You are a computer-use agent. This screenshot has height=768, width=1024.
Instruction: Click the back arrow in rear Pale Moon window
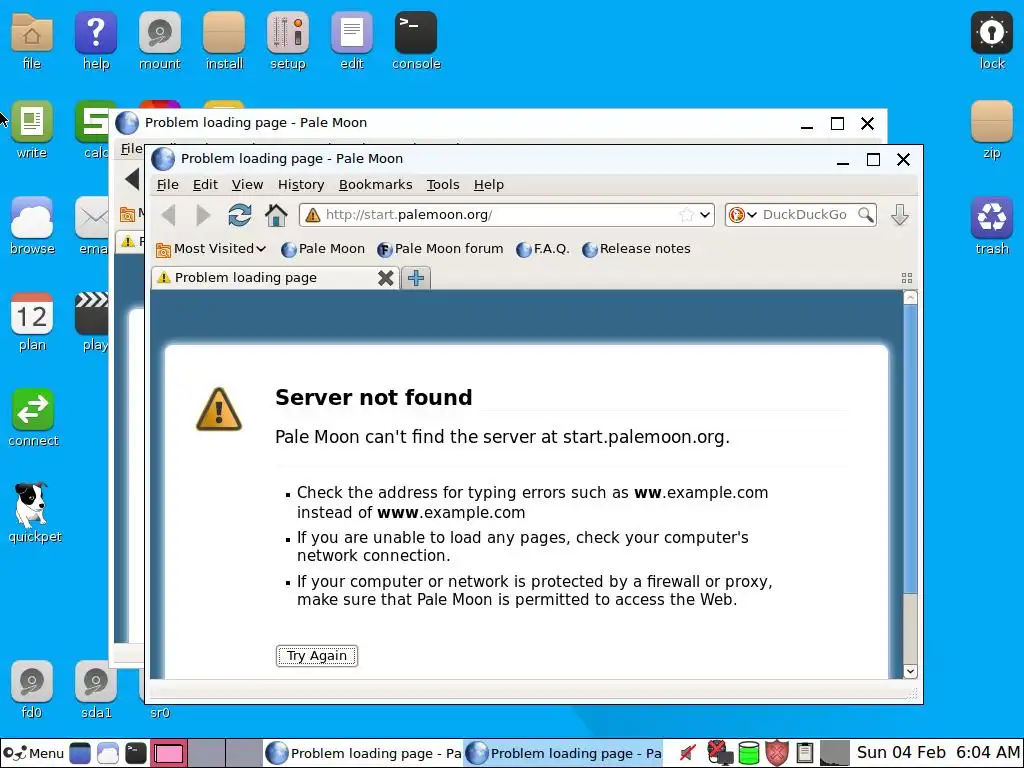point(132,178)
